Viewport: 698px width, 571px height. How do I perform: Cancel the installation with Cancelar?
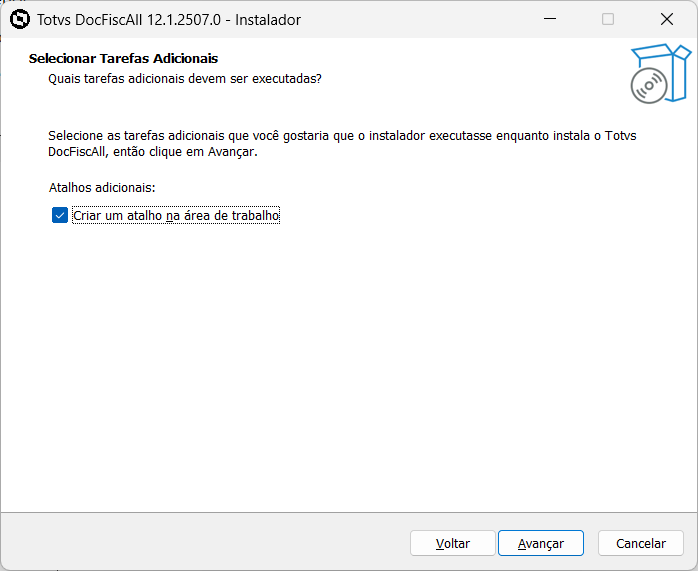coord(641,543)
